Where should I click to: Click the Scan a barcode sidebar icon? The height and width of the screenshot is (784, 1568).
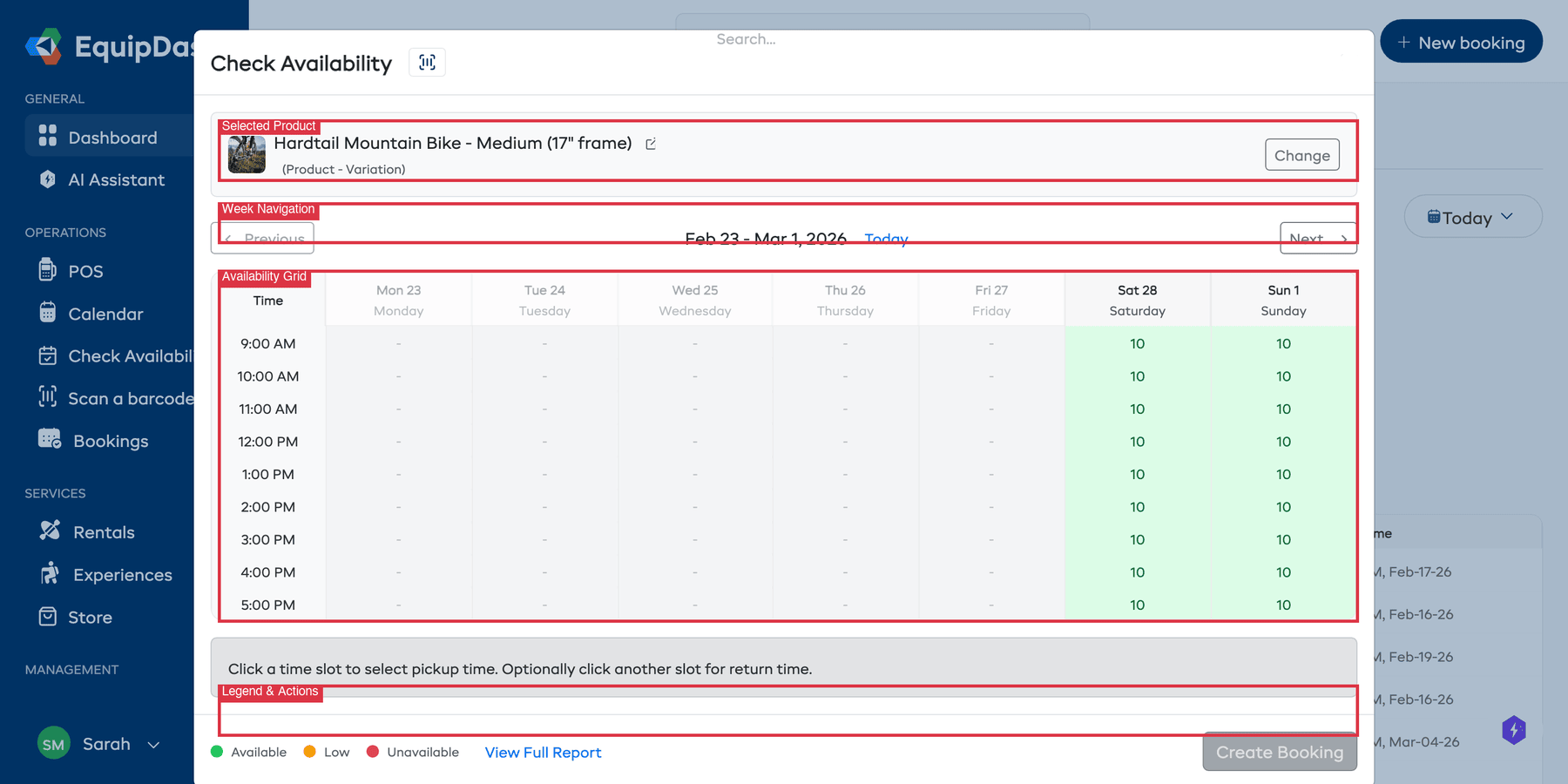48,397
